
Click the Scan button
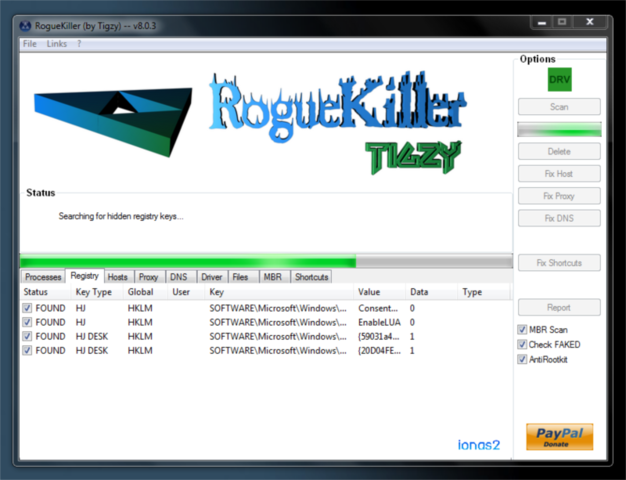tap(559, 107)
